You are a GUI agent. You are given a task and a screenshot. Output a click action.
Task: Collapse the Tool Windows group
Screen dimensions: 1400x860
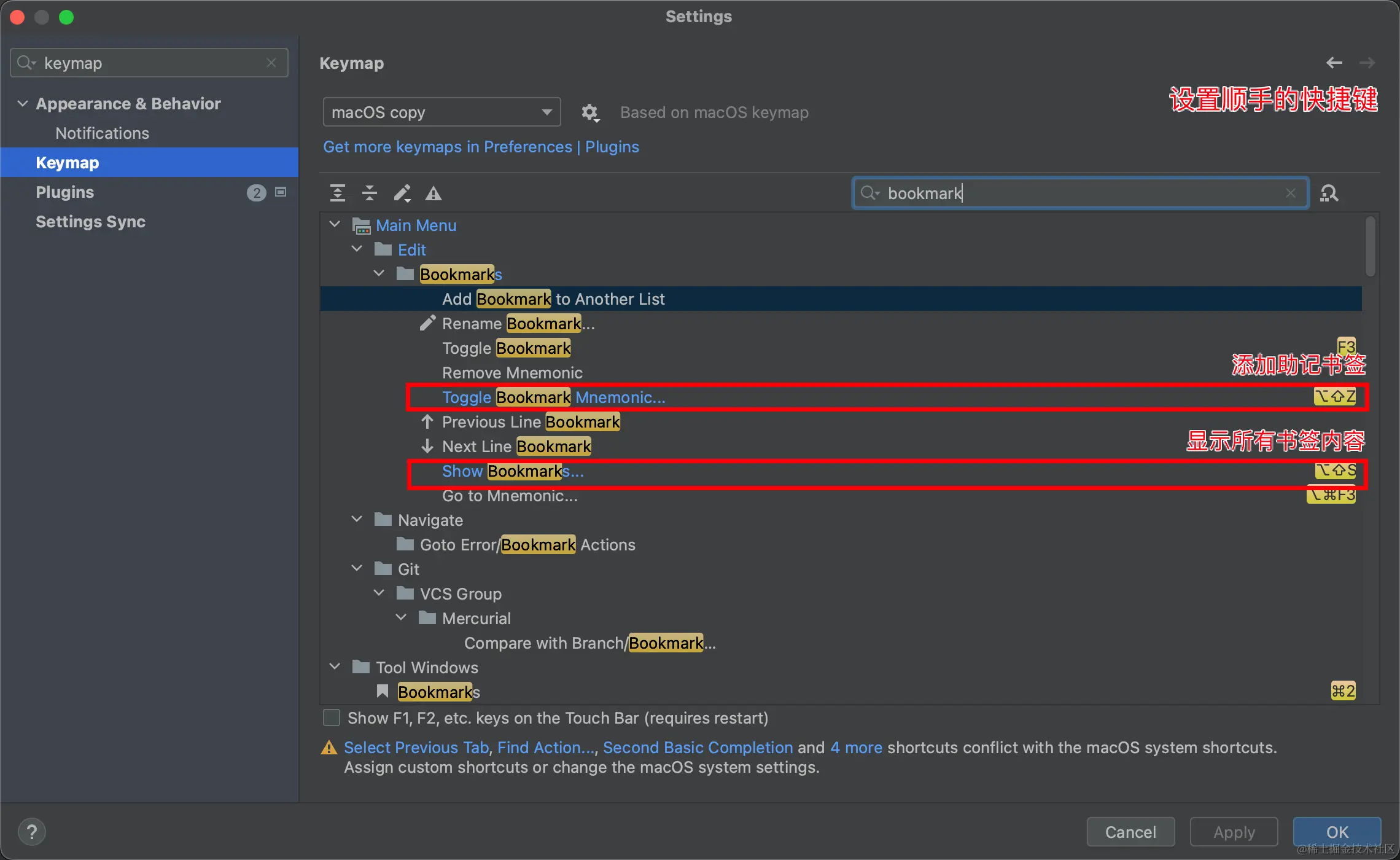click(335, 667)
